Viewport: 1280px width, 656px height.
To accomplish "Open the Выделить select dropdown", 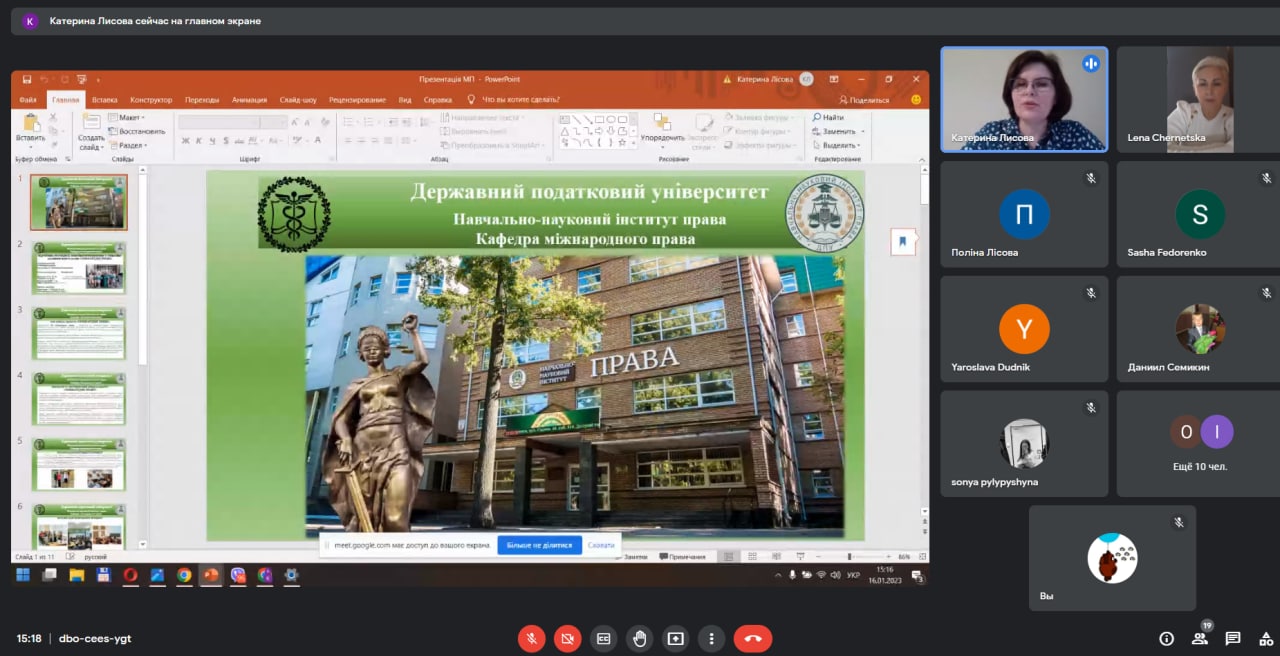I will (x=836, y=145).
